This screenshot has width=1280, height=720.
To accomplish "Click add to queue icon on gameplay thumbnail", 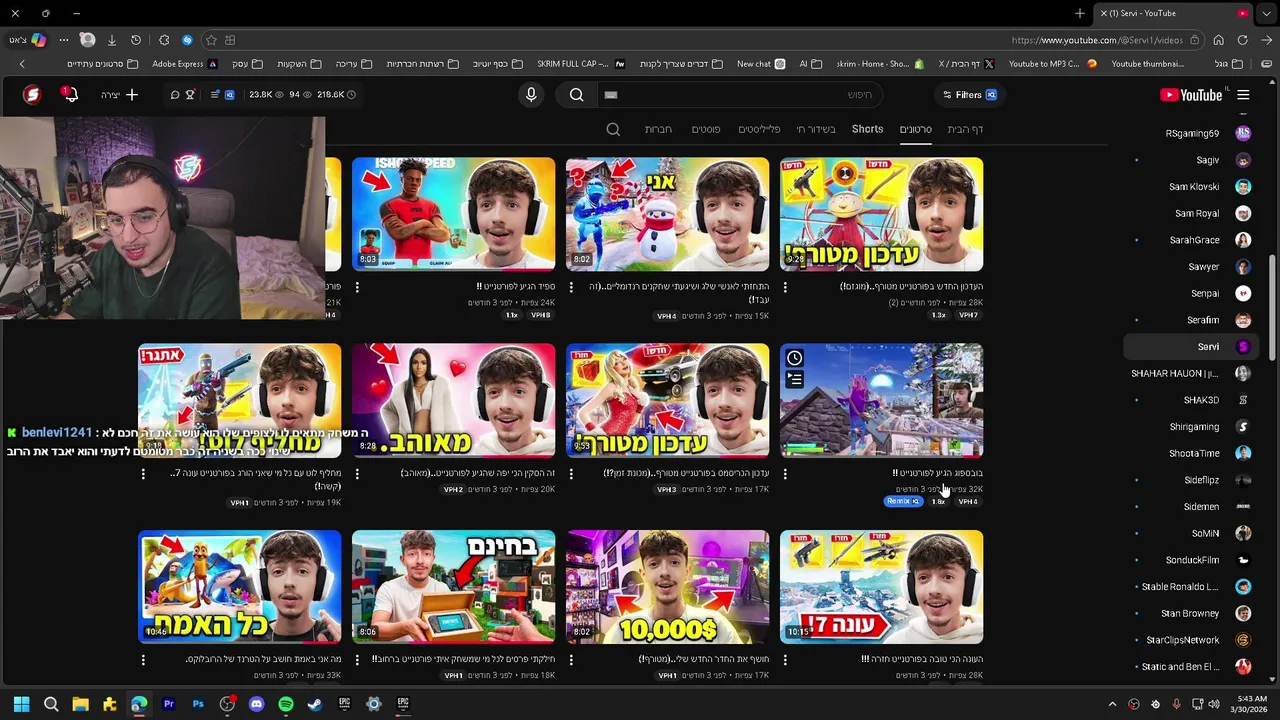I will pyautogui.click(x=795, y=379).
